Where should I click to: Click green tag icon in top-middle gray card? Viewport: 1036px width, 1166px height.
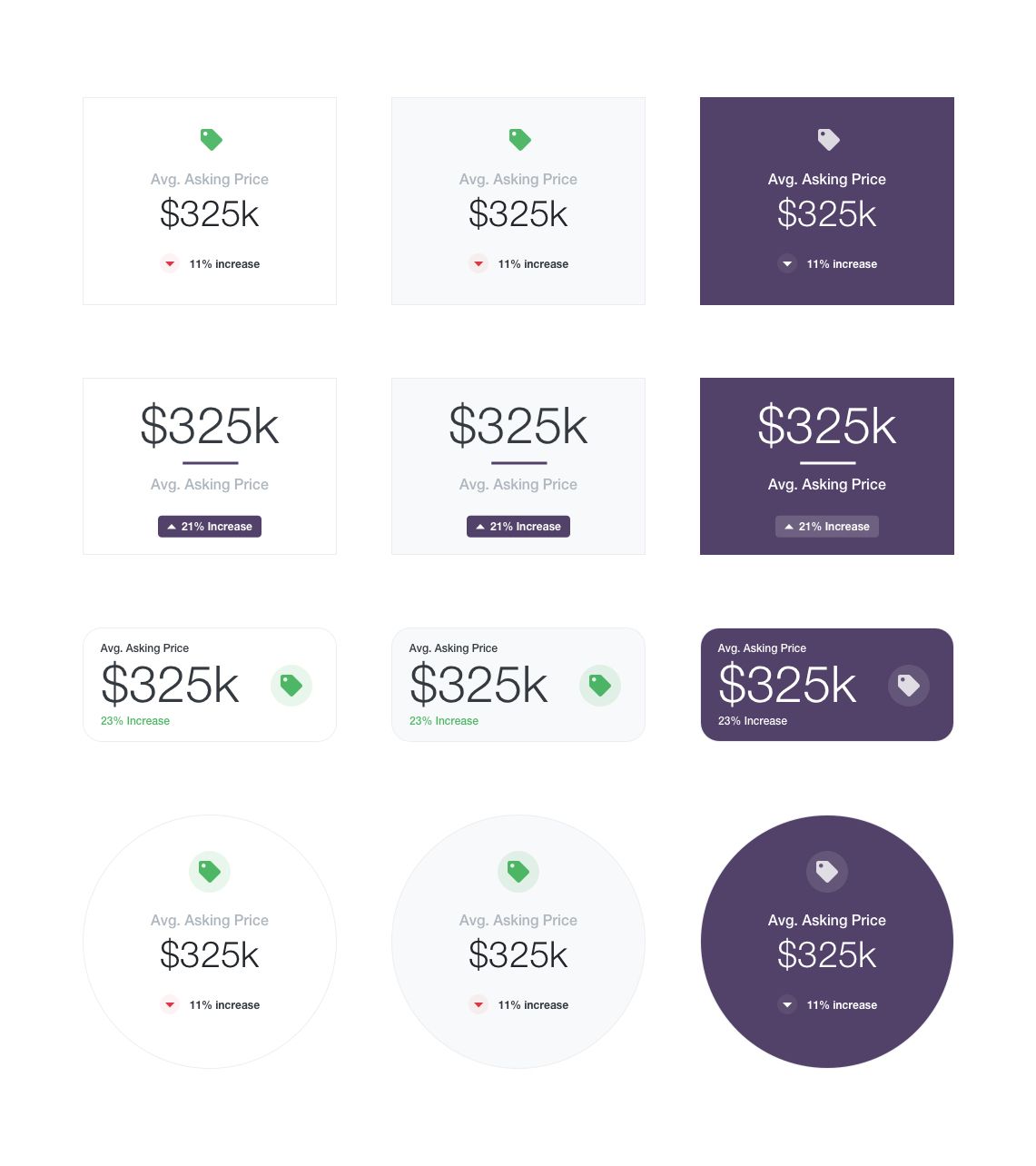click(519, 139)
